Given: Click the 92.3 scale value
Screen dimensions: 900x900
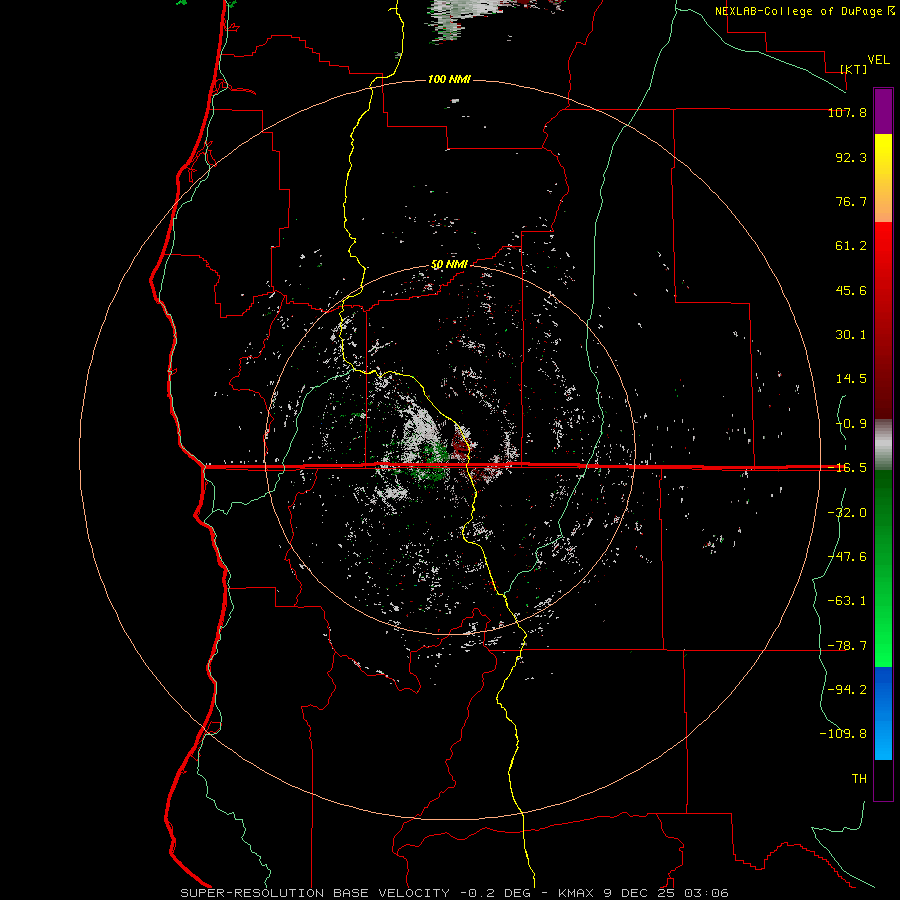Looking at the screenshot, I should click(x=851, y=157).
